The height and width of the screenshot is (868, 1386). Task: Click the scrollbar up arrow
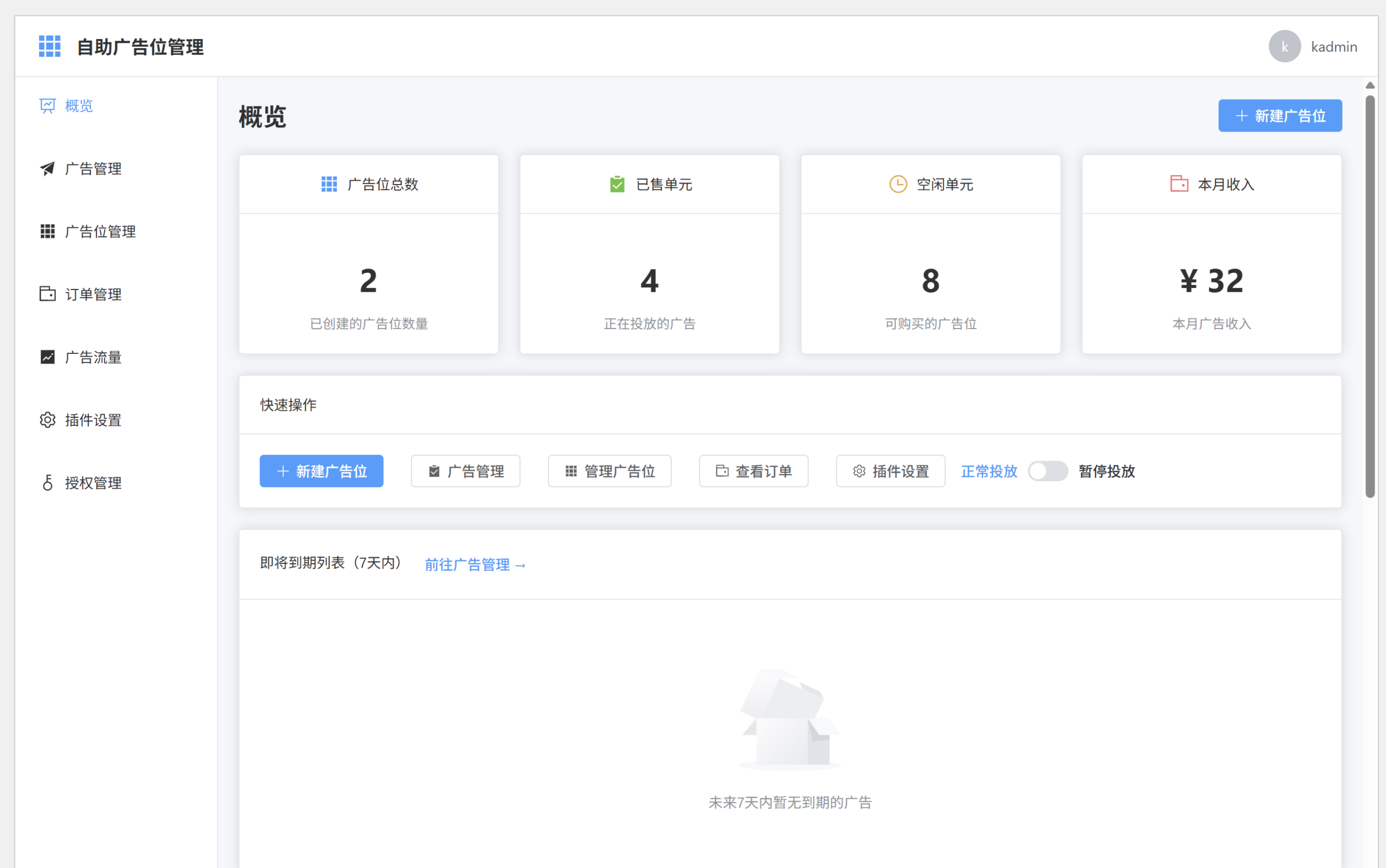point(1370,85)
